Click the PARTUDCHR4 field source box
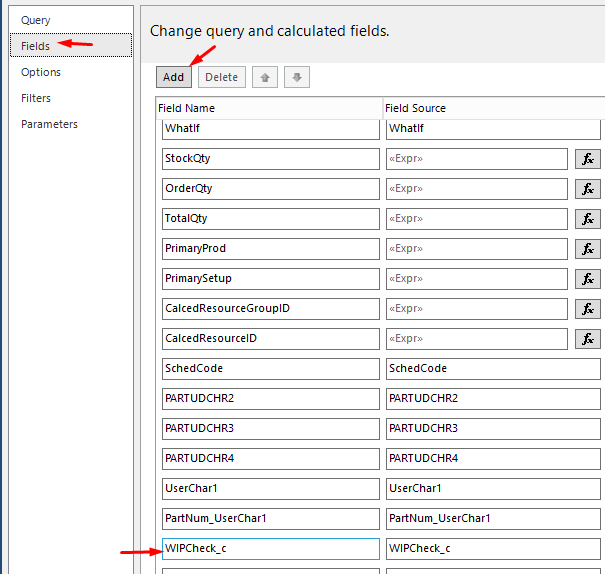605x574 pixels. point(493,459)
